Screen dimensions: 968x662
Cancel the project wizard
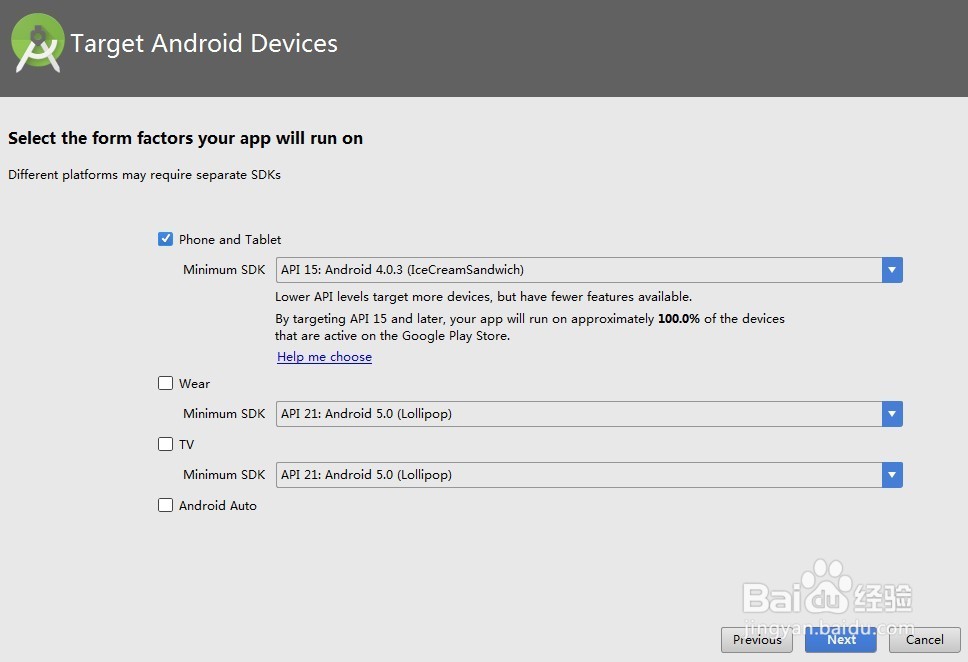(x=923, y=640)
